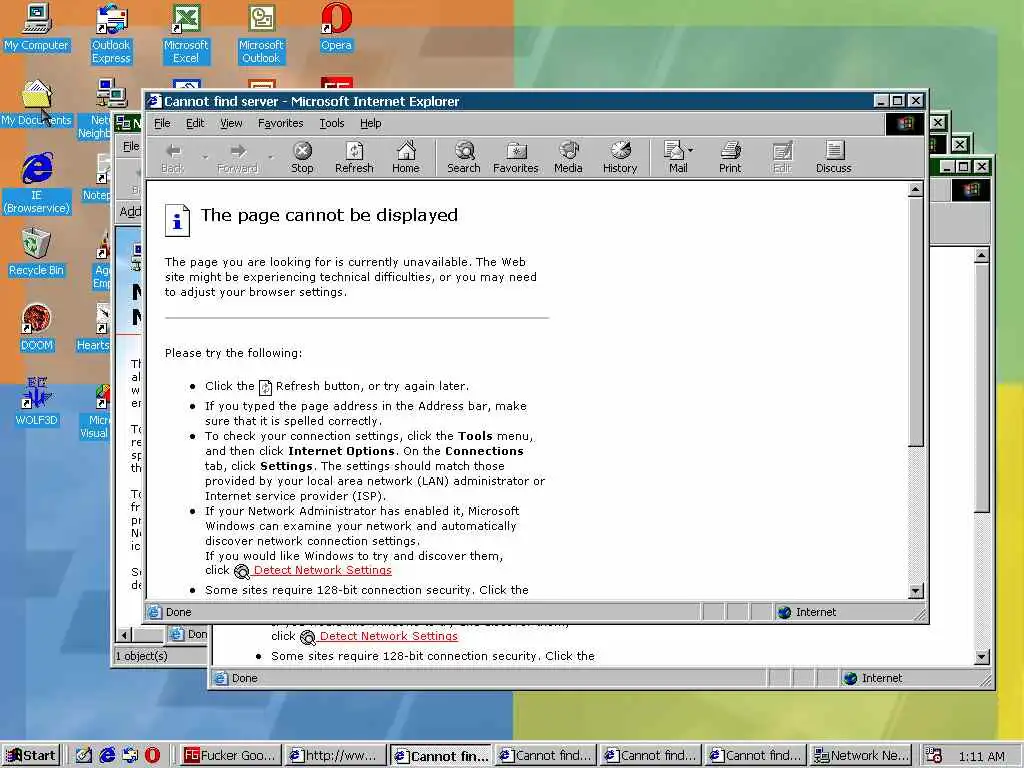
Task: Launch Outlook Express from quick launch
Action: click(130, 755)
